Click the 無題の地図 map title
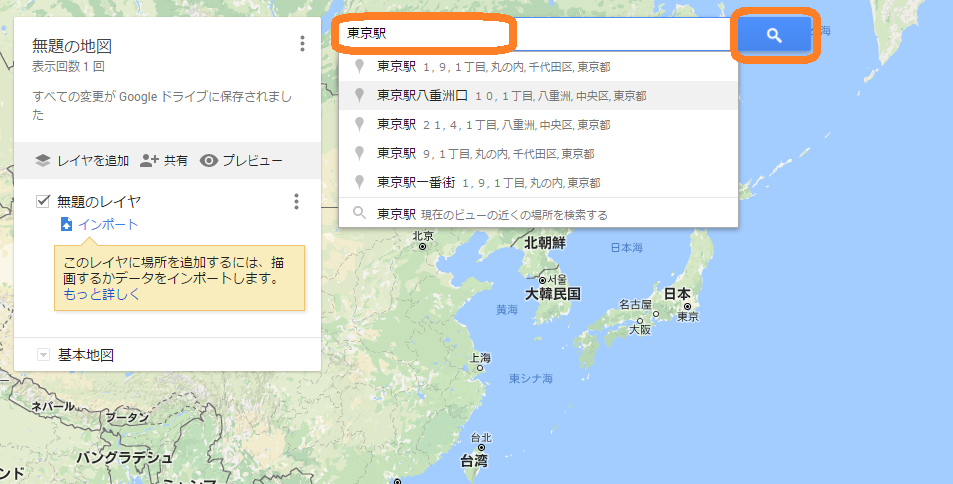Image resolution: width=953 pixels, height=484 pixels. 72,46
